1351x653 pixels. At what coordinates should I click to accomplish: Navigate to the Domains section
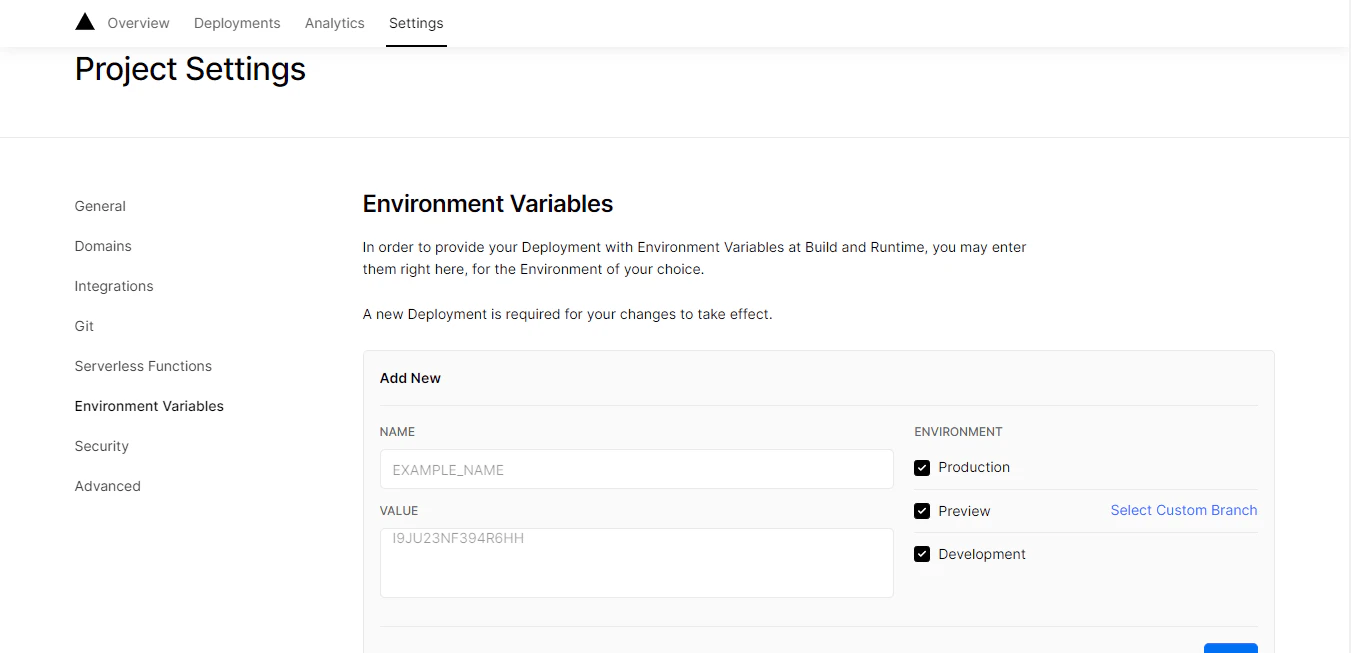[x=102, y=246]
